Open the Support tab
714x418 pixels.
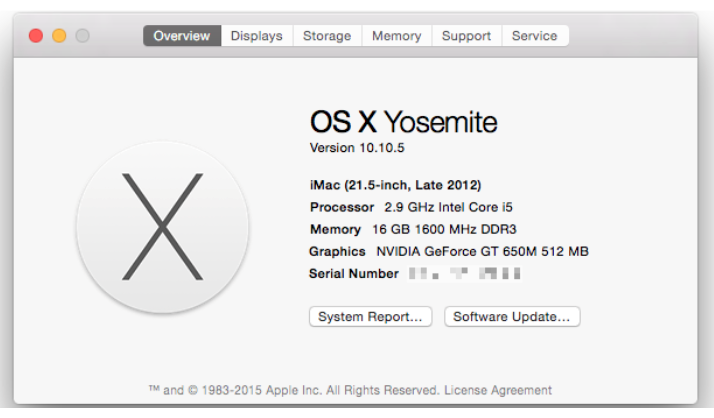[x=466, y=36]
